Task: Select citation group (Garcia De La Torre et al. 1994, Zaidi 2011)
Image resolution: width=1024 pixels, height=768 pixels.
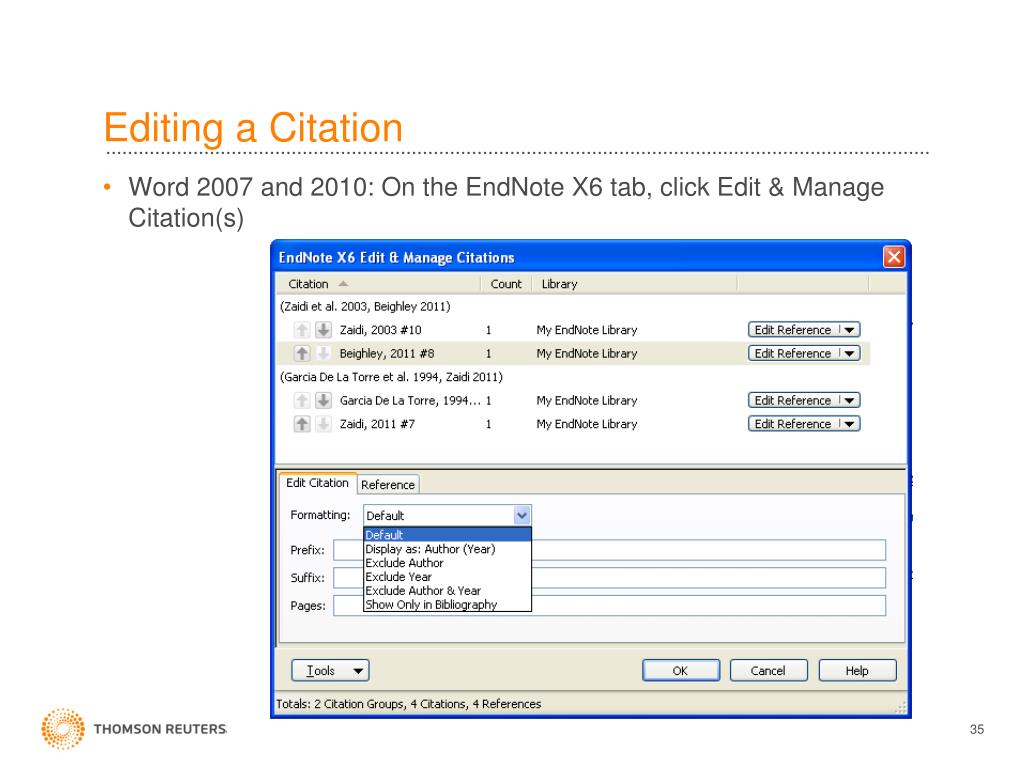Action: coord(391,377)
